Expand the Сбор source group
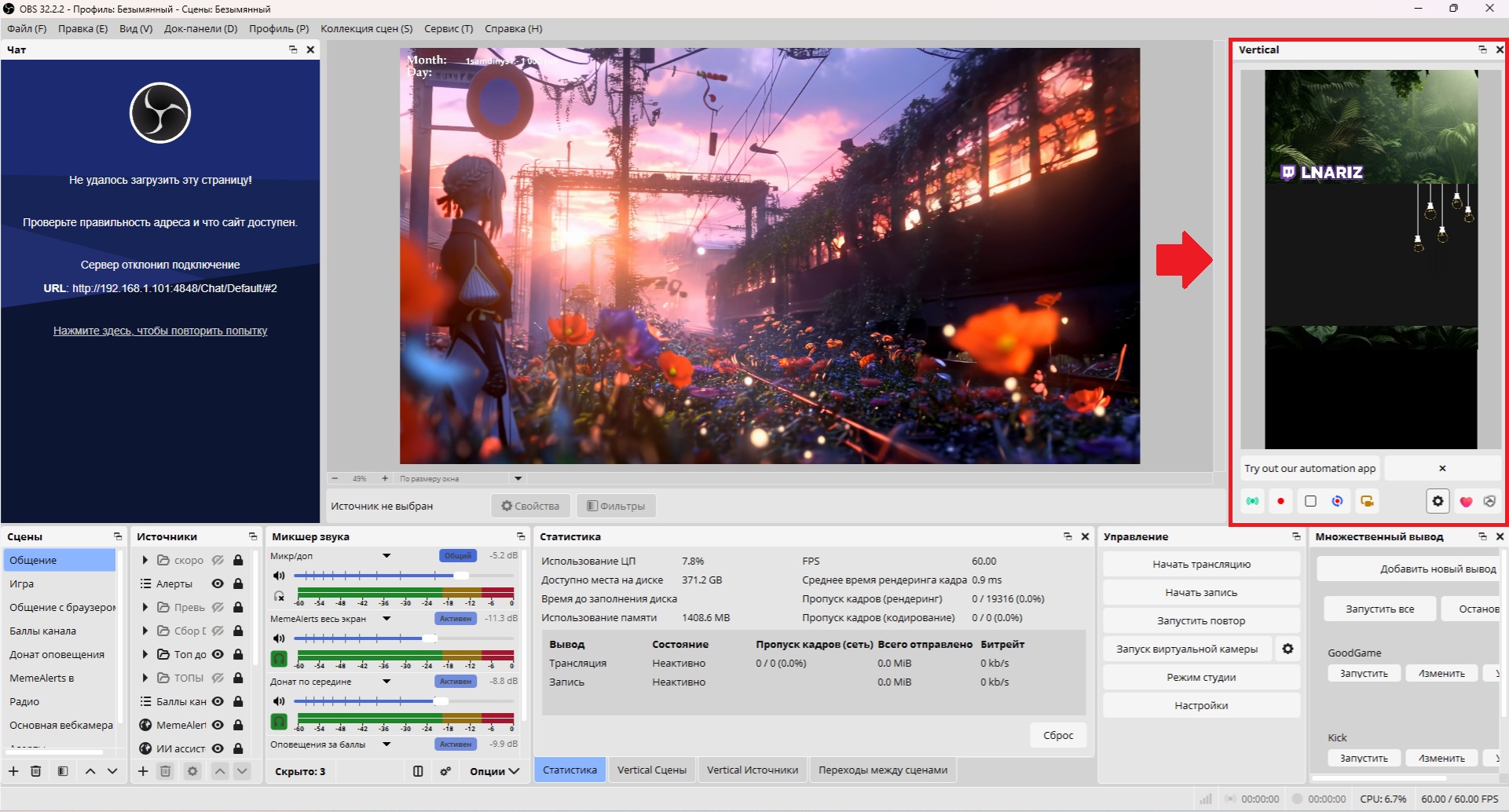This screenshot has width=1509, height=812. [145, 631]
